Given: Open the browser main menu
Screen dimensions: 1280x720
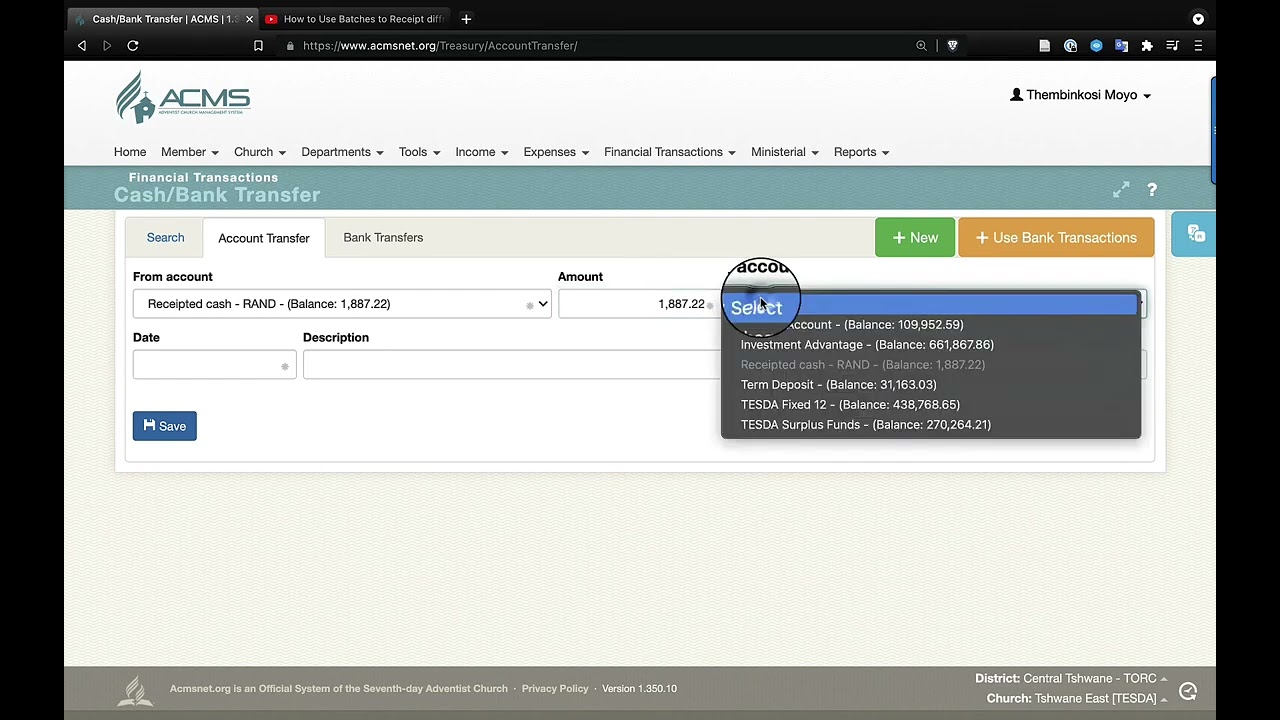Looking at the screenshot, I should 1198,46.
